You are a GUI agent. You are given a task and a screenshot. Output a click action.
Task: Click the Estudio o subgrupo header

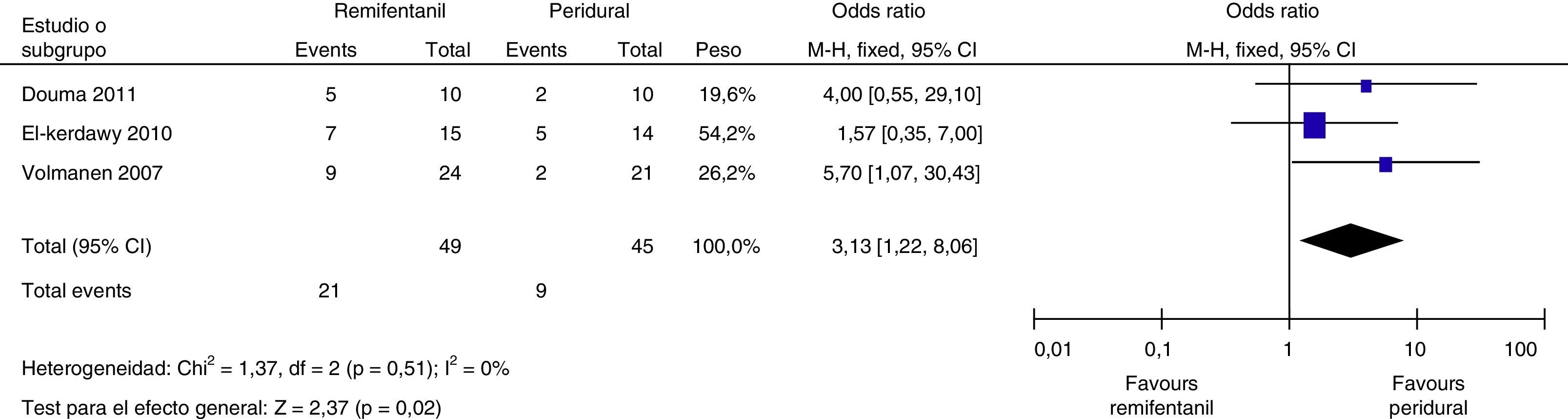[x=64, y=38]
